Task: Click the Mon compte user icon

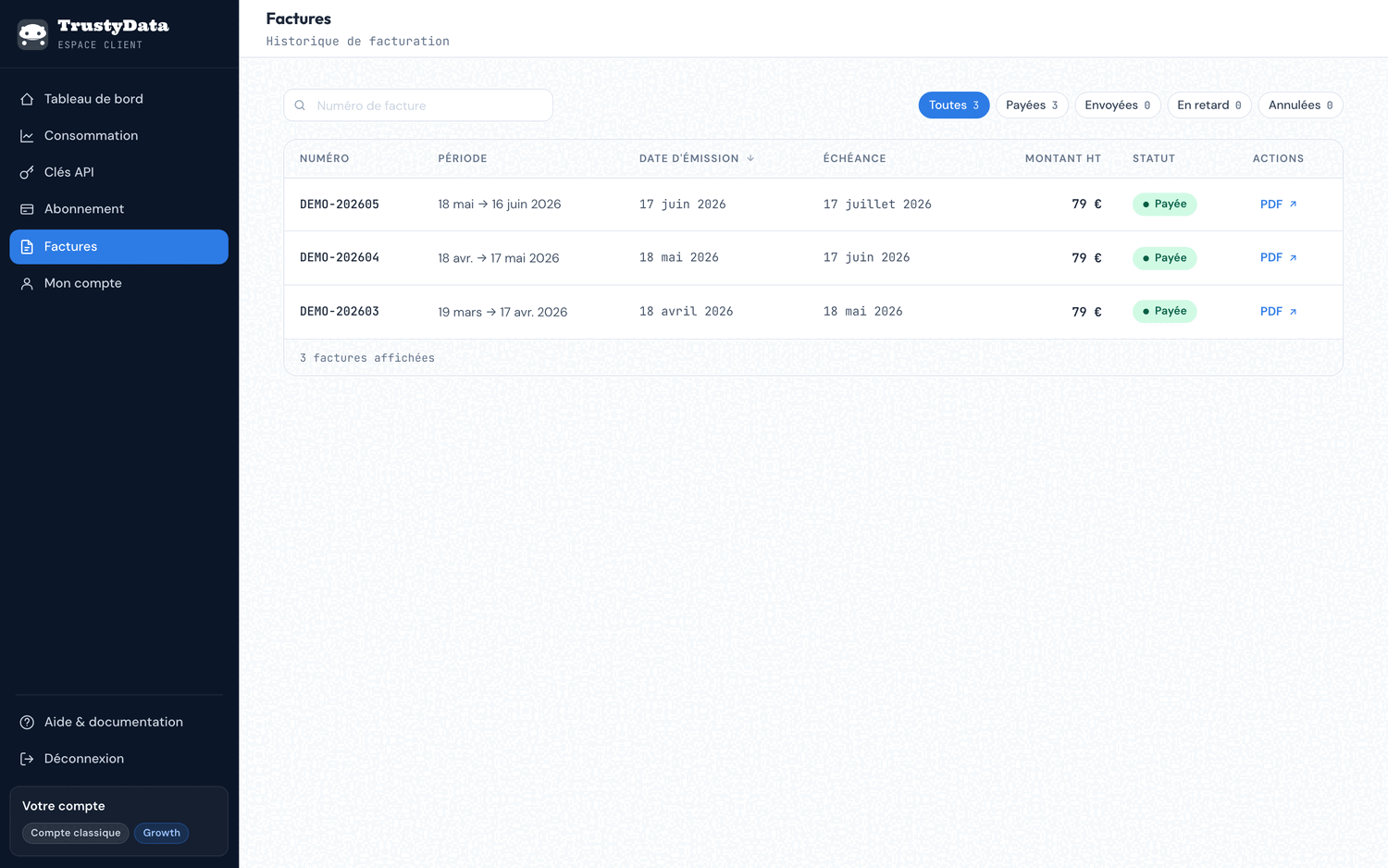Action: coord(27,283)
